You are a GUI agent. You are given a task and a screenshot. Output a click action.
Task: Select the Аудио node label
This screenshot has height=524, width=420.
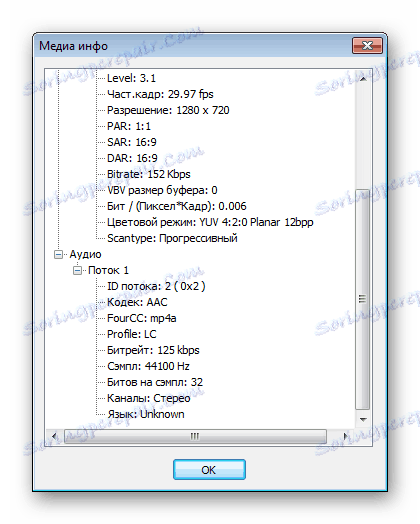pyautogui.click(x=85, y=255)
